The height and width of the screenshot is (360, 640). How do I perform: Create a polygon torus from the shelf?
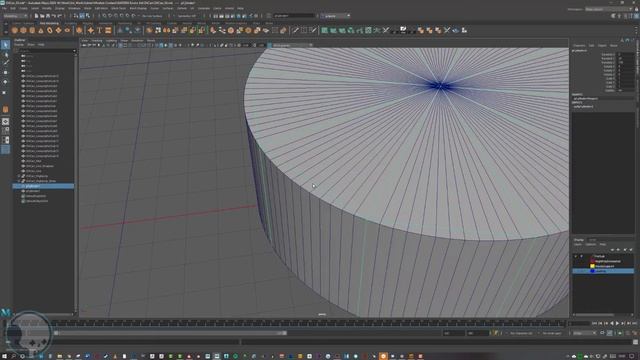[50, 31]
